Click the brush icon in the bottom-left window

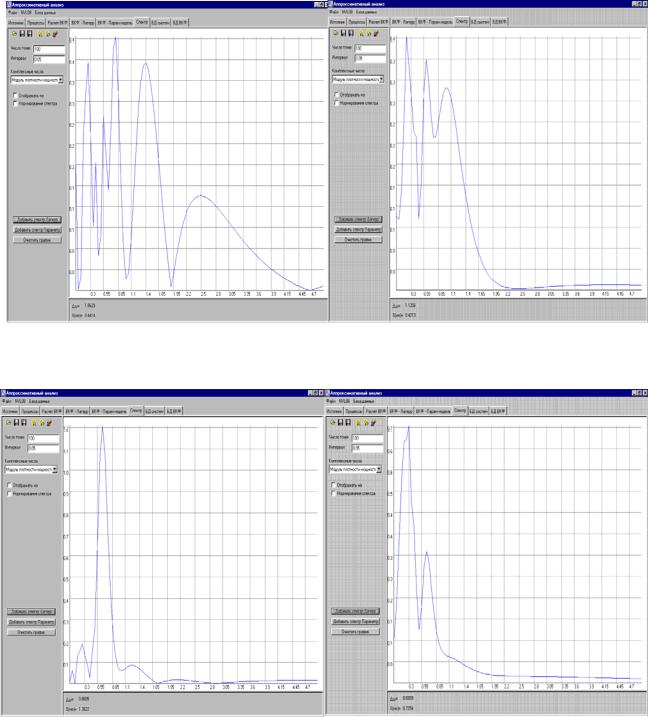(49, 423)
